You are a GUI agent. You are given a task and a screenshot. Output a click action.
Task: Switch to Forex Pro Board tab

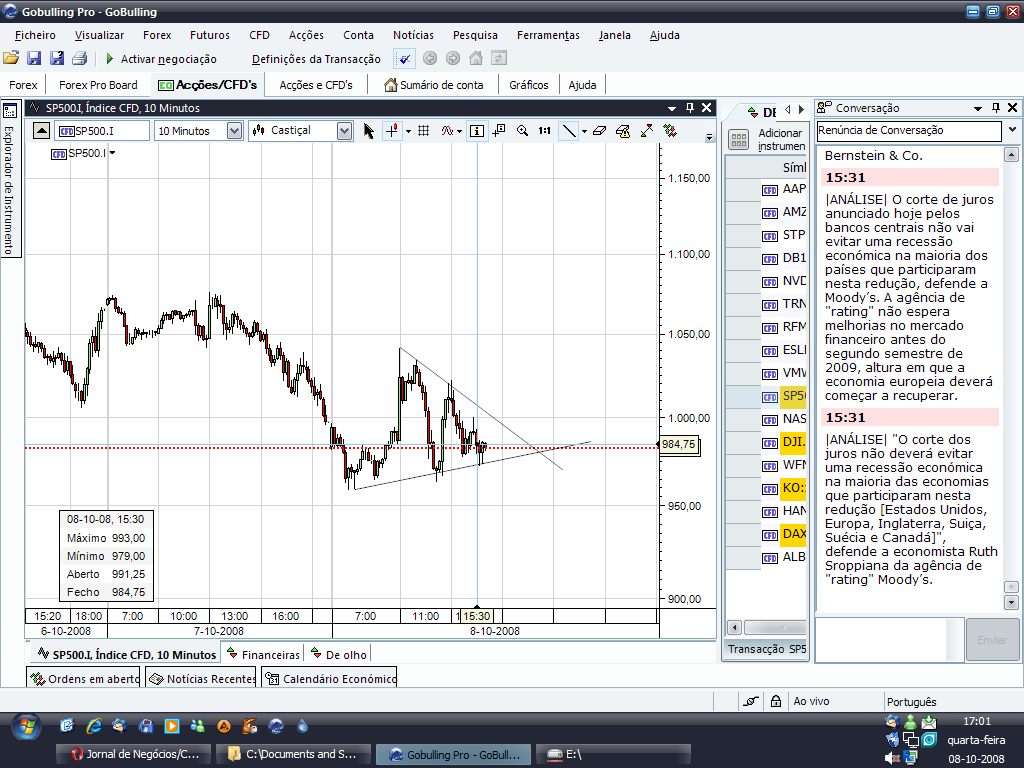[x=98, y=85]
